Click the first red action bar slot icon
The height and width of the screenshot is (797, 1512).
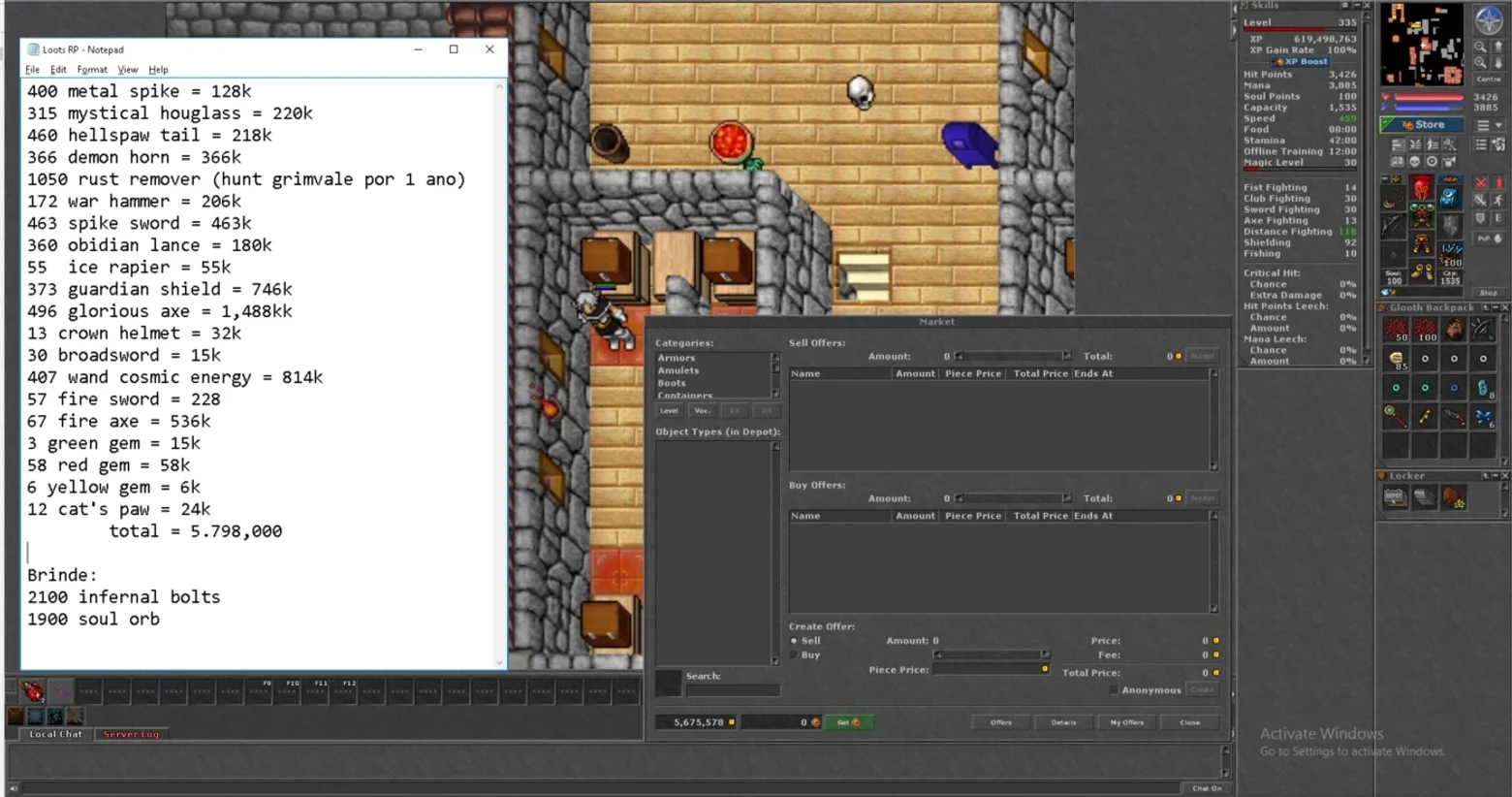[33, 691]
